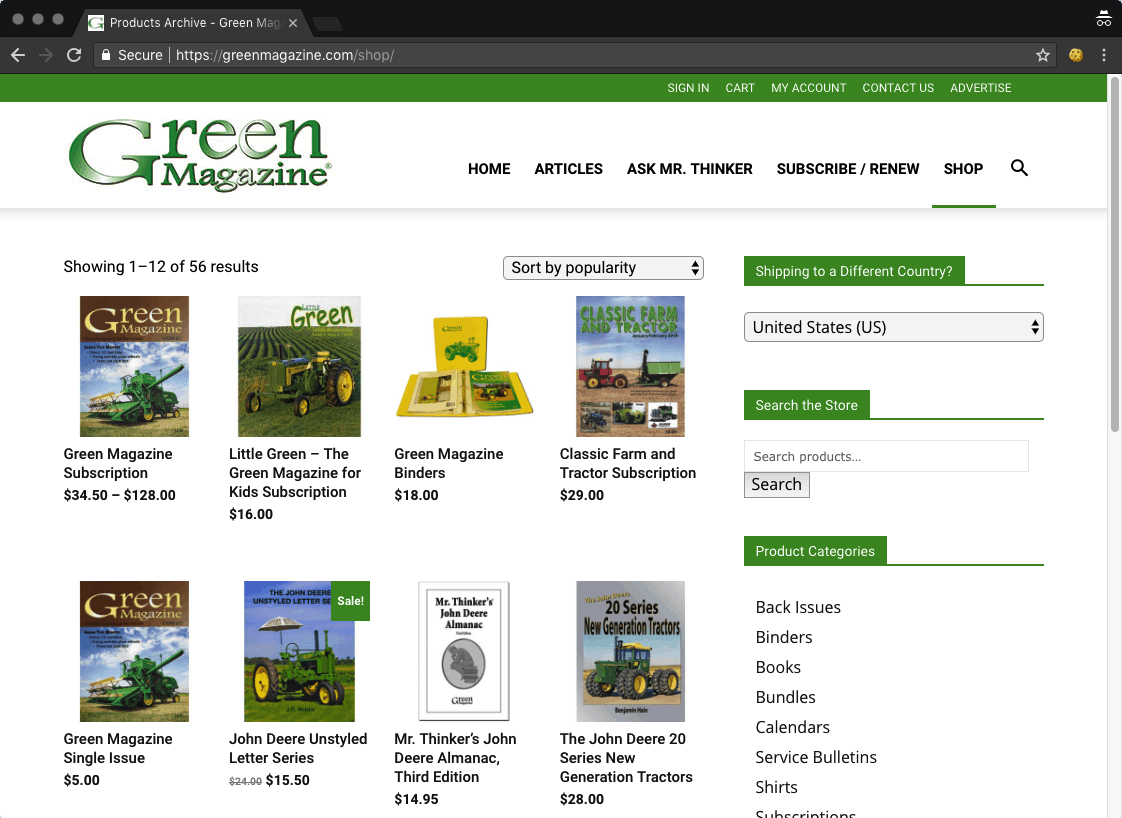The width and height of the screenshot is (1122, 818).
Task: Open the John Deere Unstyled Letter Series image
Action: pos(300,651)
